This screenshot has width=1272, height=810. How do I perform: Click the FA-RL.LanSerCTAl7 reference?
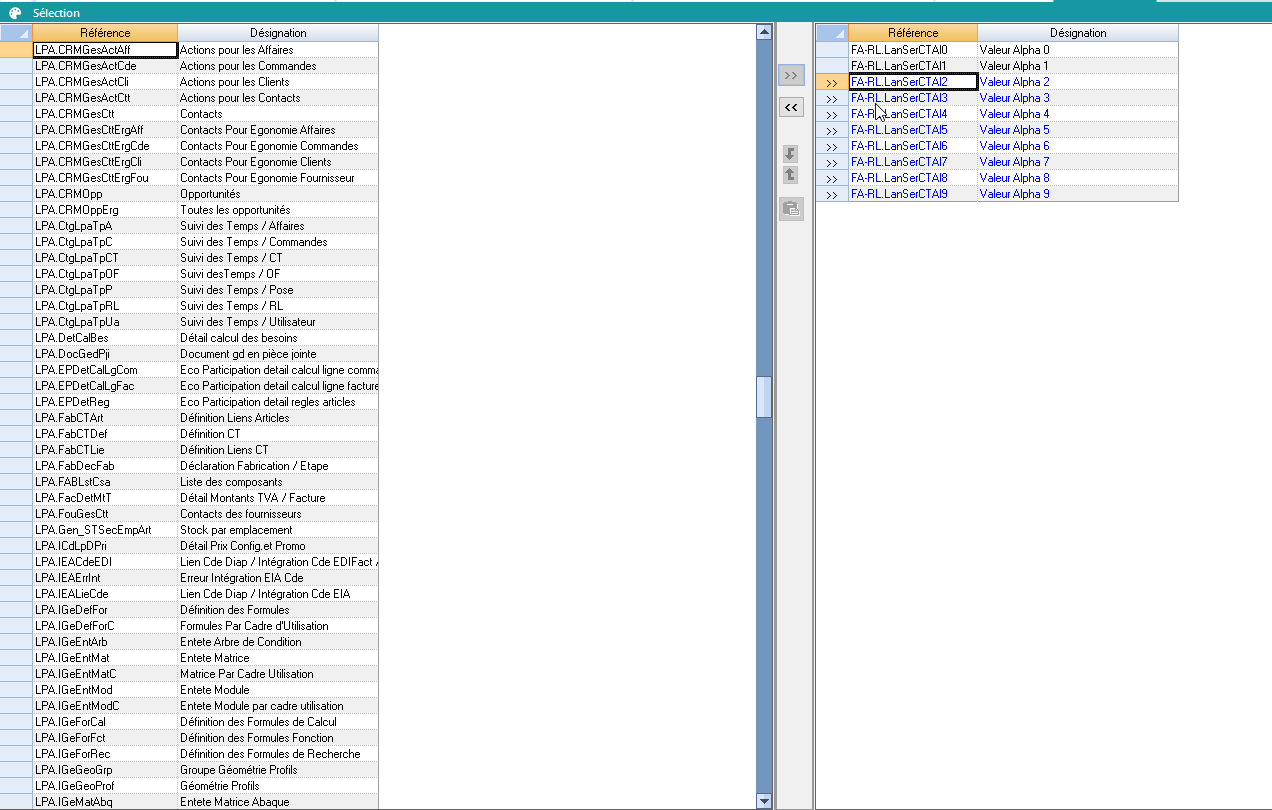tap(899, 162)
